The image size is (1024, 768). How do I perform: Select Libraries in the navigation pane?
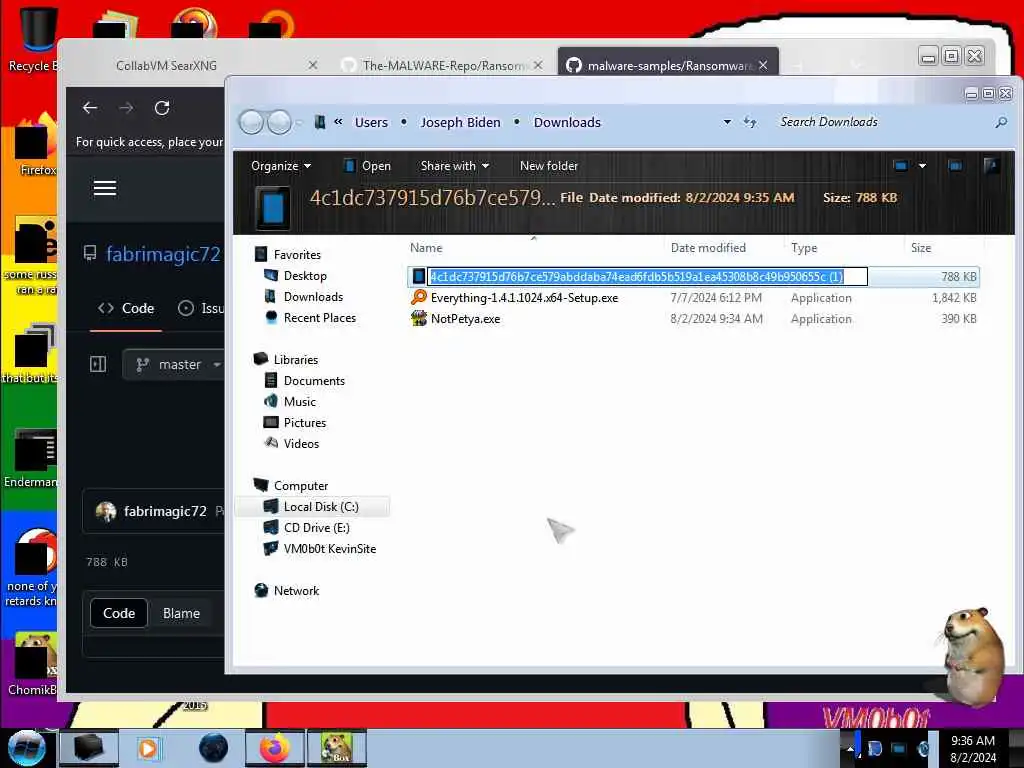point(296,360)
